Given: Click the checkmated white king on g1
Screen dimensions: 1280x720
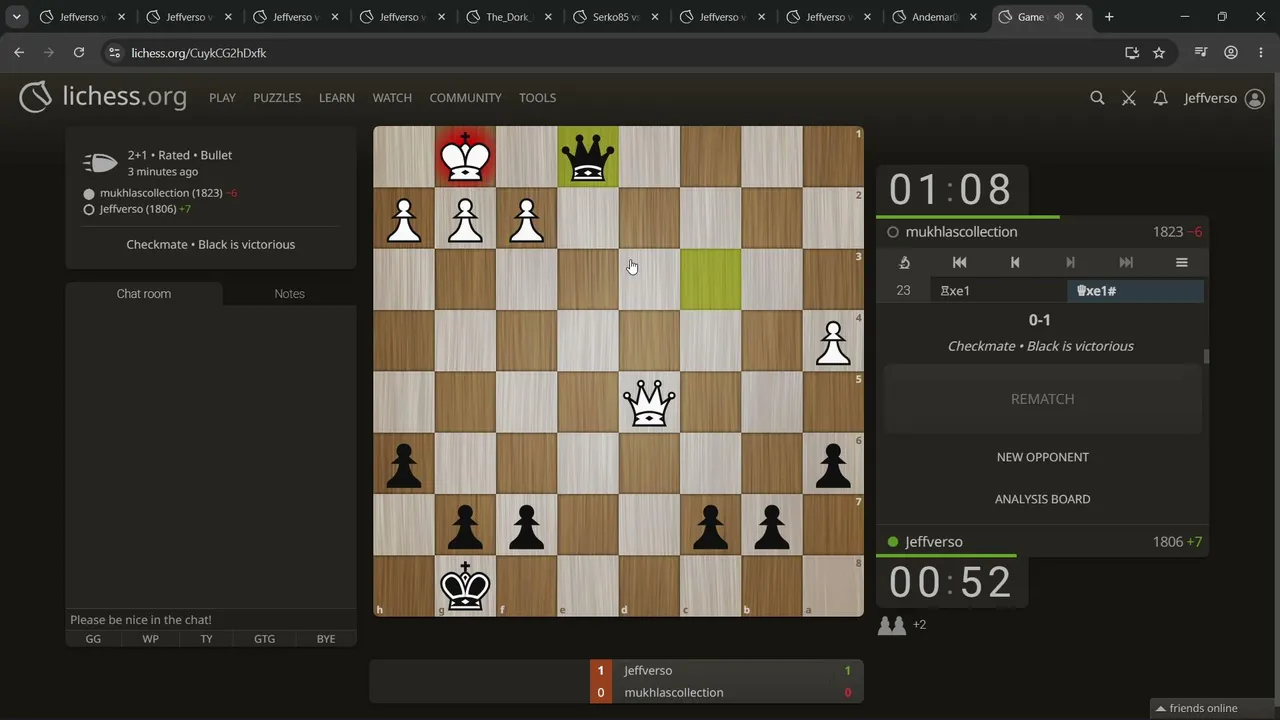Looking at the screenshot, I should pyautogui.click(x=465, y=157).
